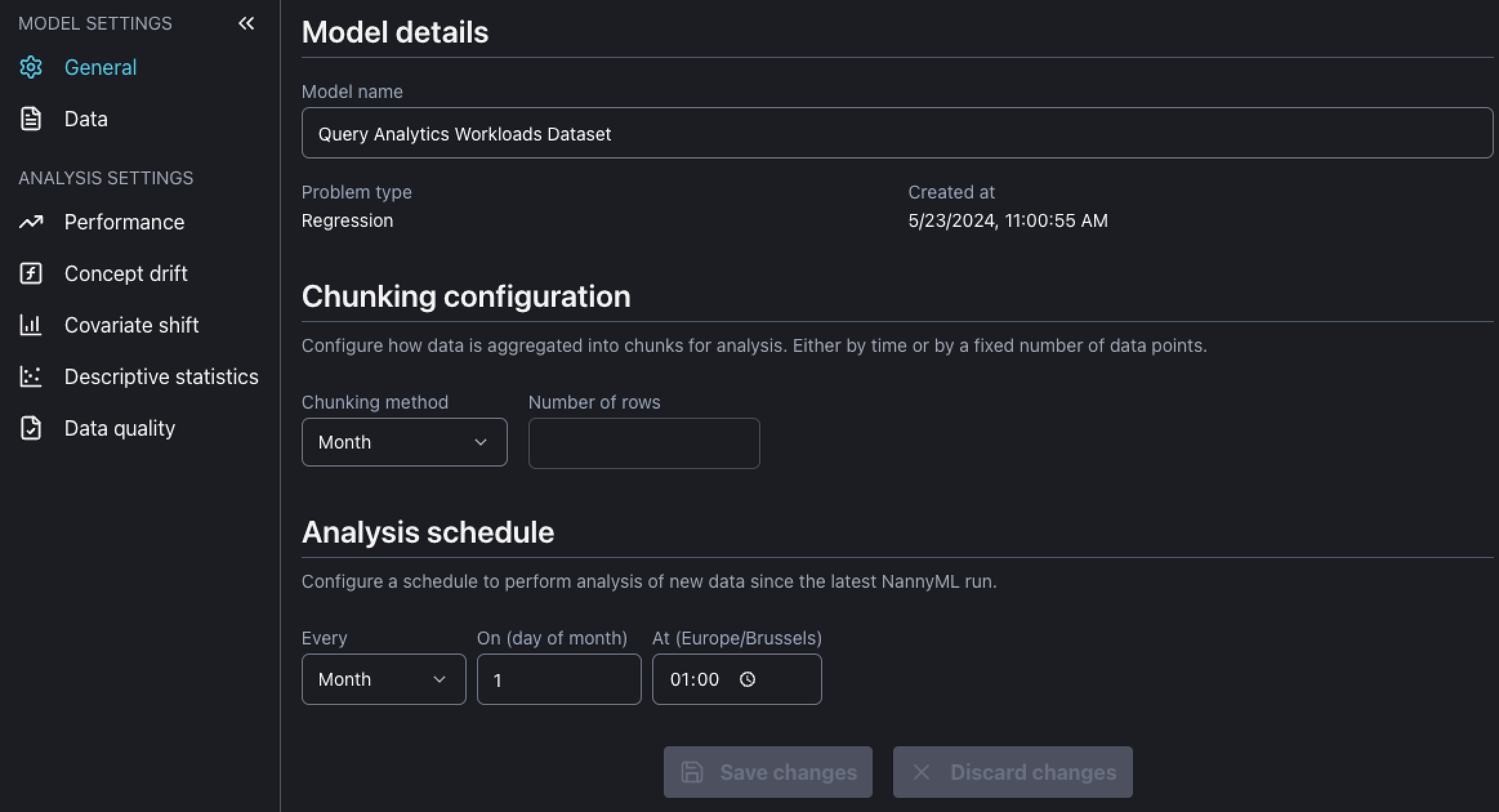
Task: Click the Model name text field
Action: 896,133
